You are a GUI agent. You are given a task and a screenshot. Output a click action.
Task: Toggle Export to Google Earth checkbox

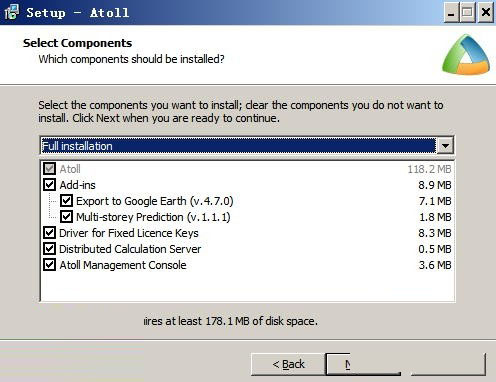(x=66, y=201)
